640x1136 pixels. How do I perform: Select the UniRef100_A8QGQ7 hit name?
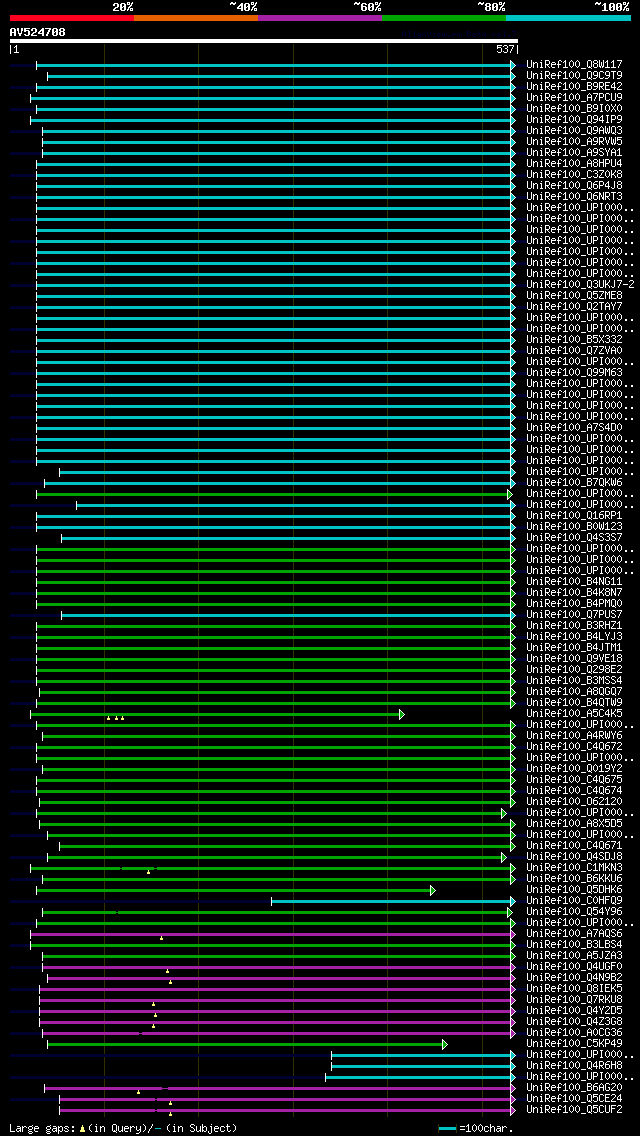tap(574, 692)
